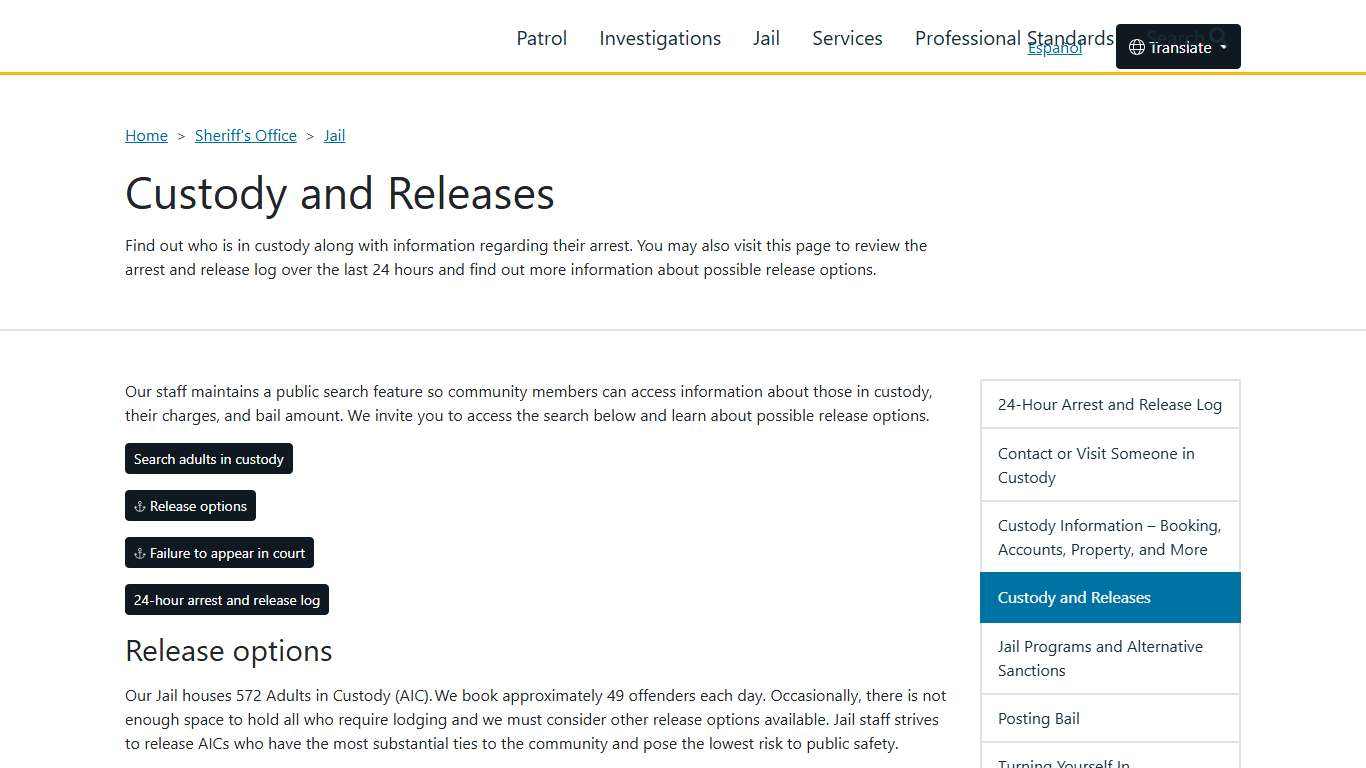The height and width of the screenshot is (768, 1366).
Task: Click the globe icon on the Translate button
Action: click(x=1136, y=47)
